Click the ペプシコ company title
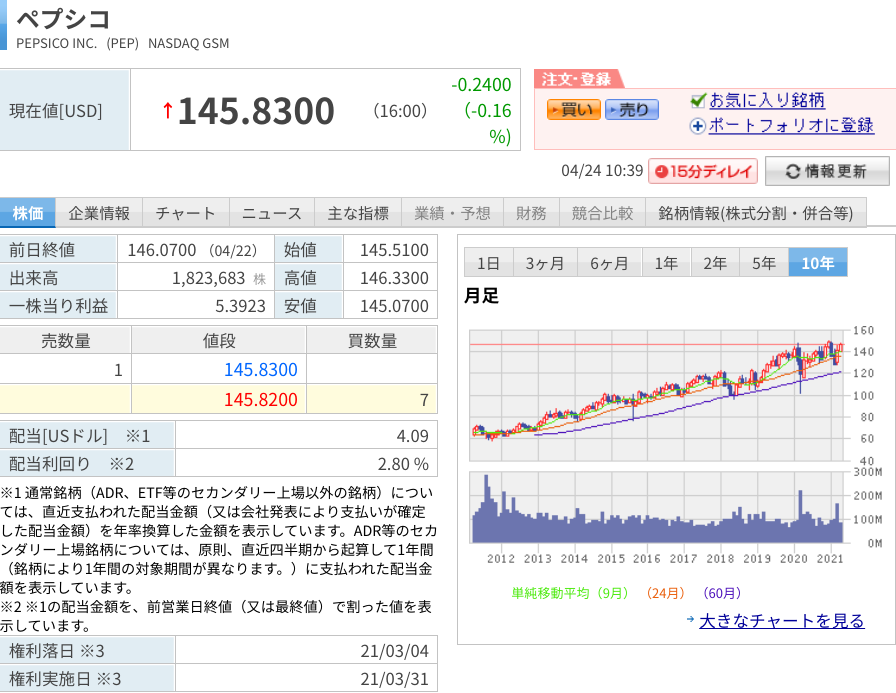 [x=63, y=19]
